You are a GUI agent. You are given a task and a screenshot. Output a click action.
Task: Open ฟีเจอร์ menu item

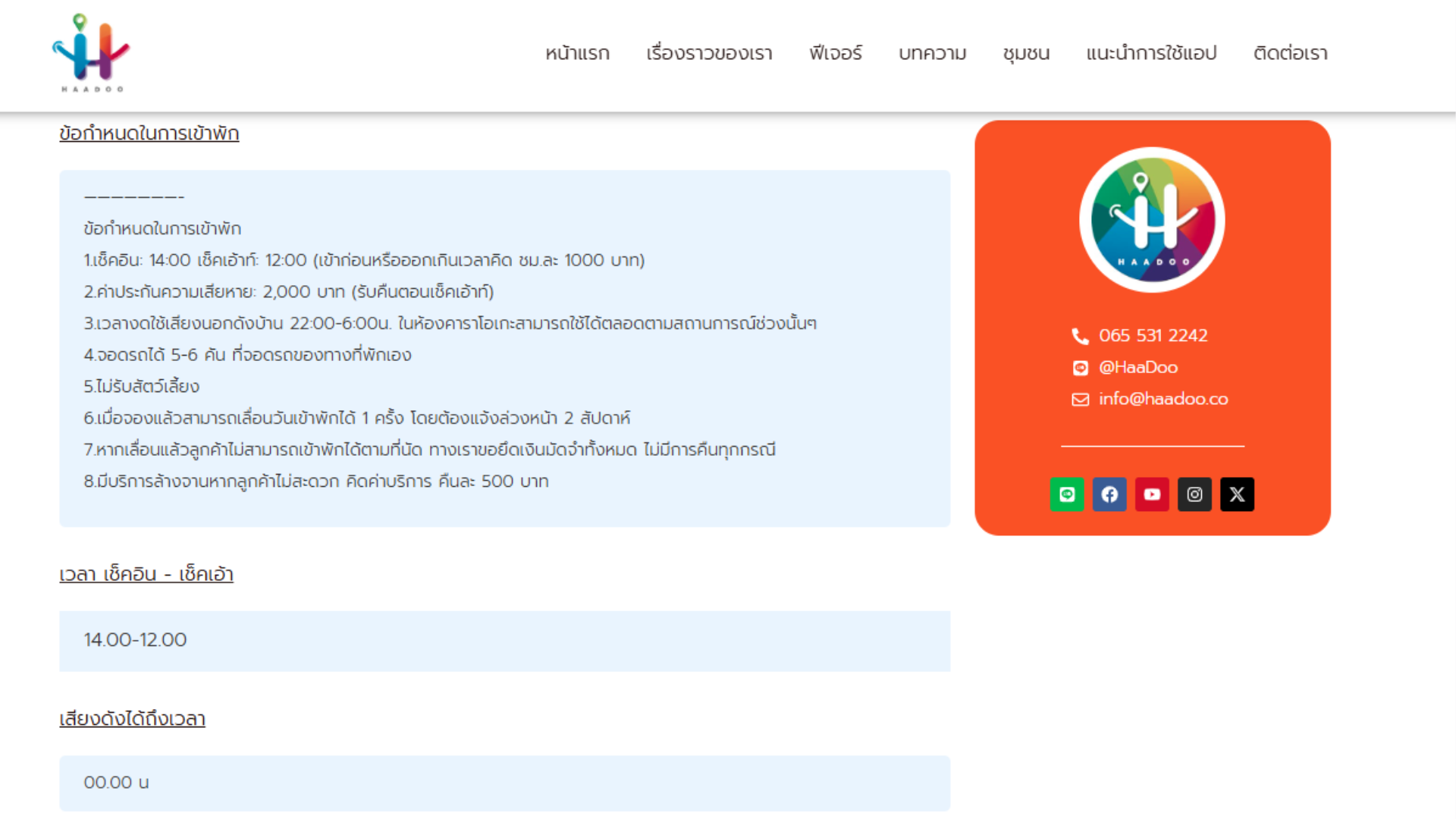pos(835,53)
